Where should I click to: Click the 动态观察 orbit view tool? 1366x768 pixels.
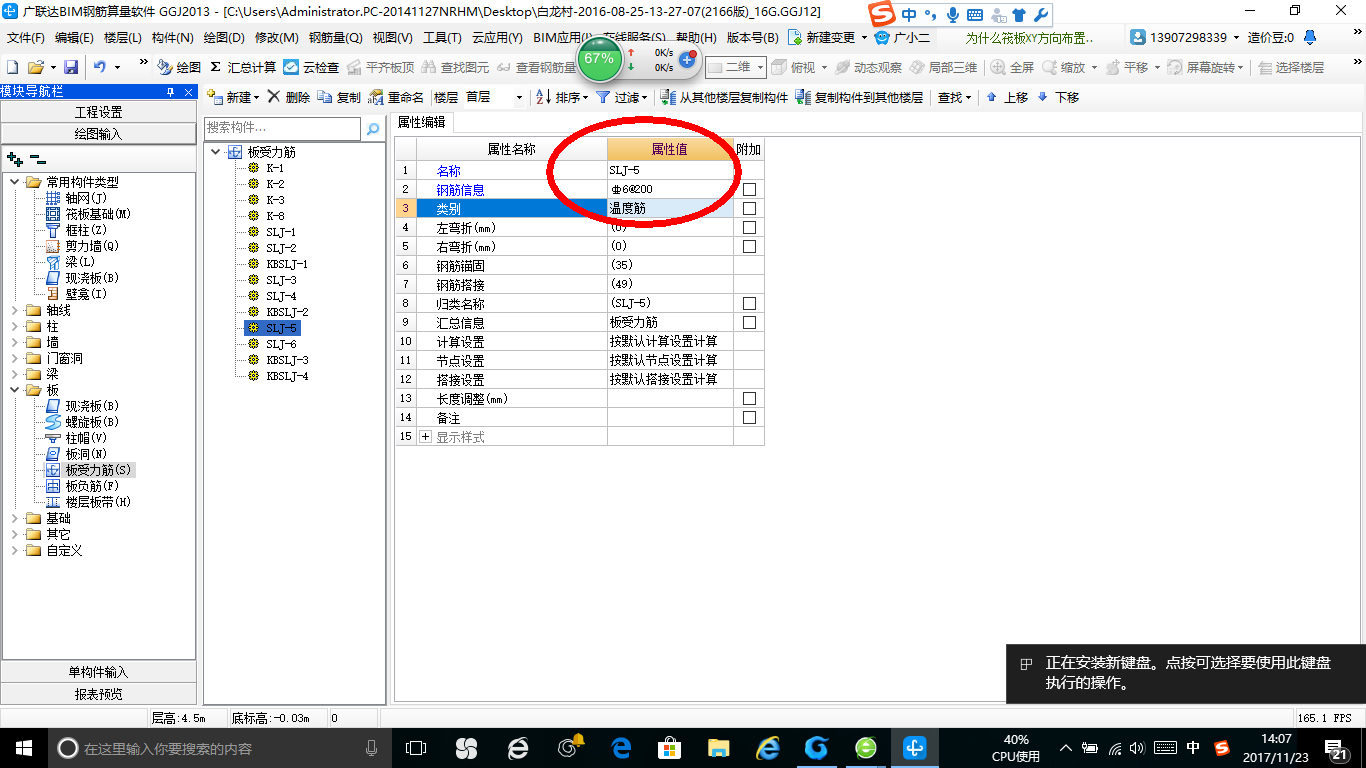click(x=868, y=67)
